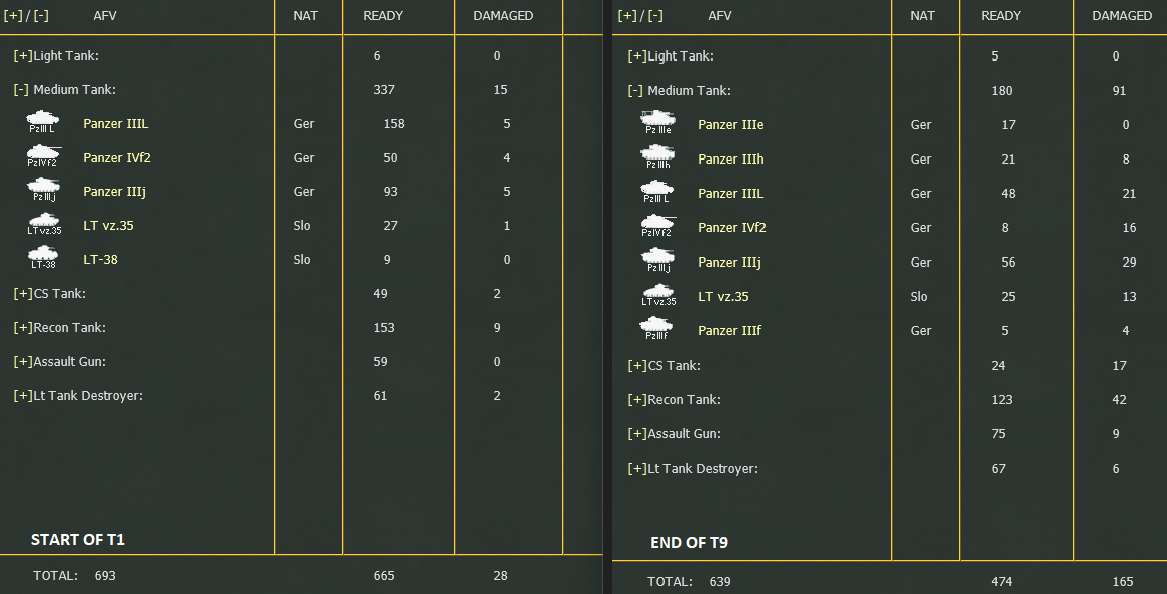Expand the Light Tank category
1167x594 pixels.
point(21,55)
